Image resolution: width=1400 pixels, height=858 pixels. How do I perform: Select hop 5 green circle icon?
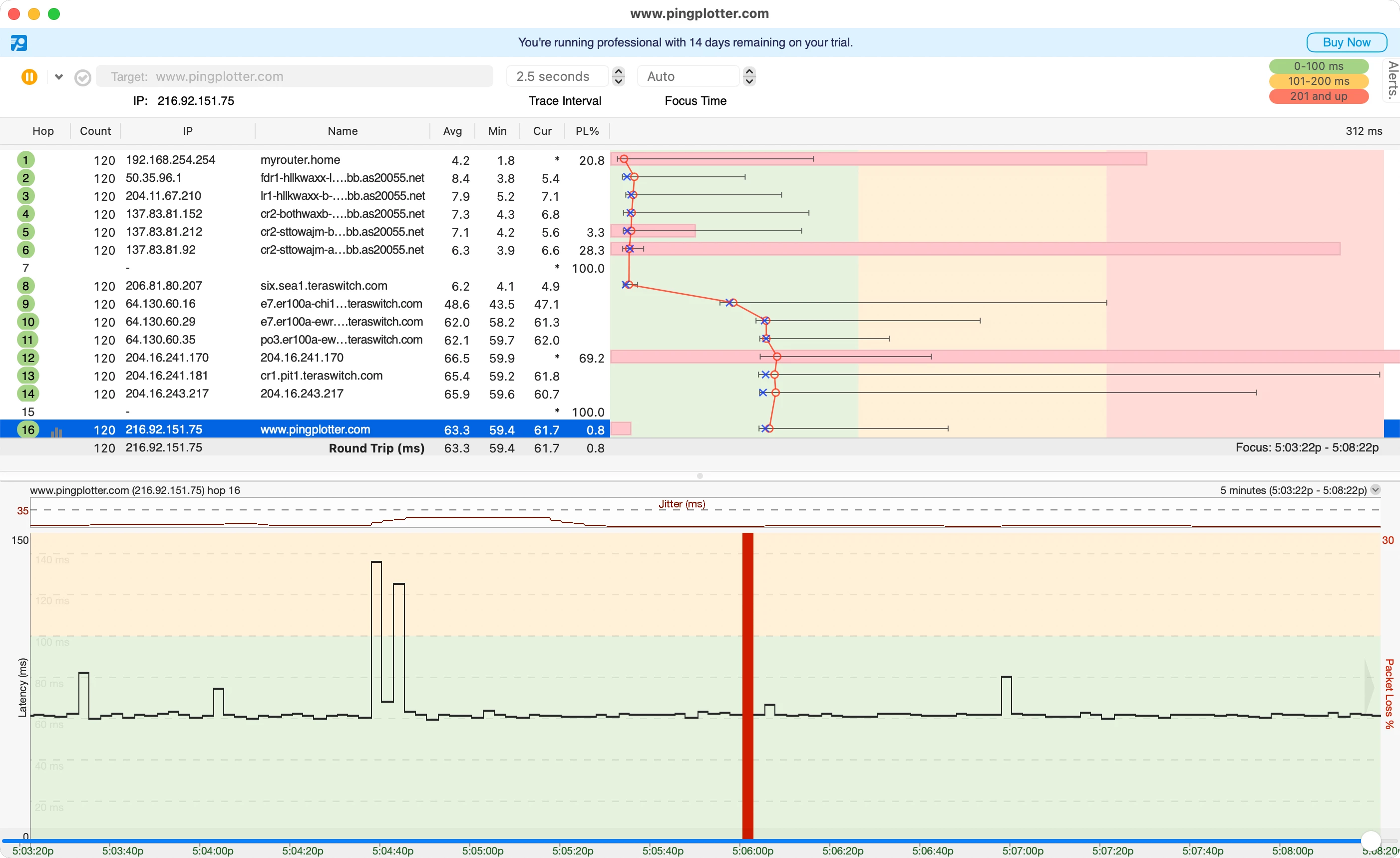pos(25,232)
